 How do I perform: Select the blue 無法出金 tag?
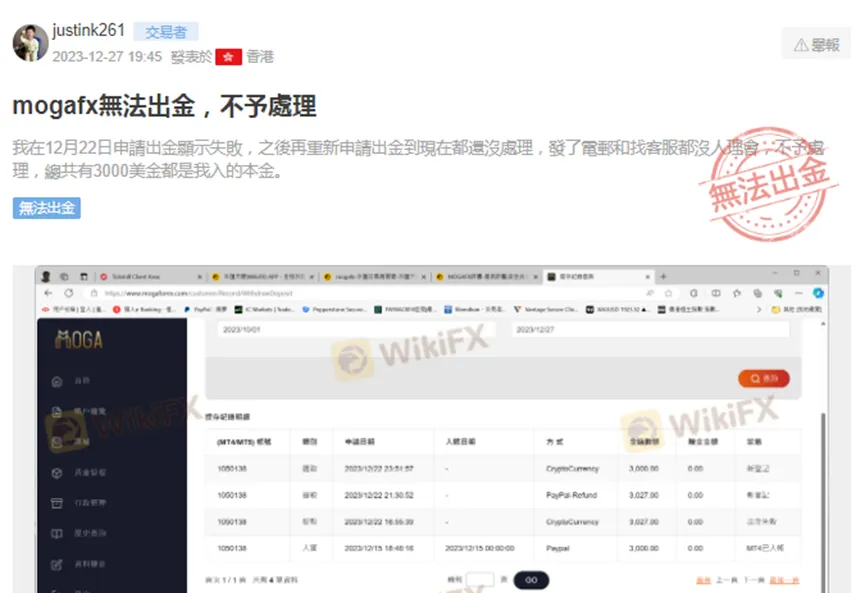pos(47,208)
